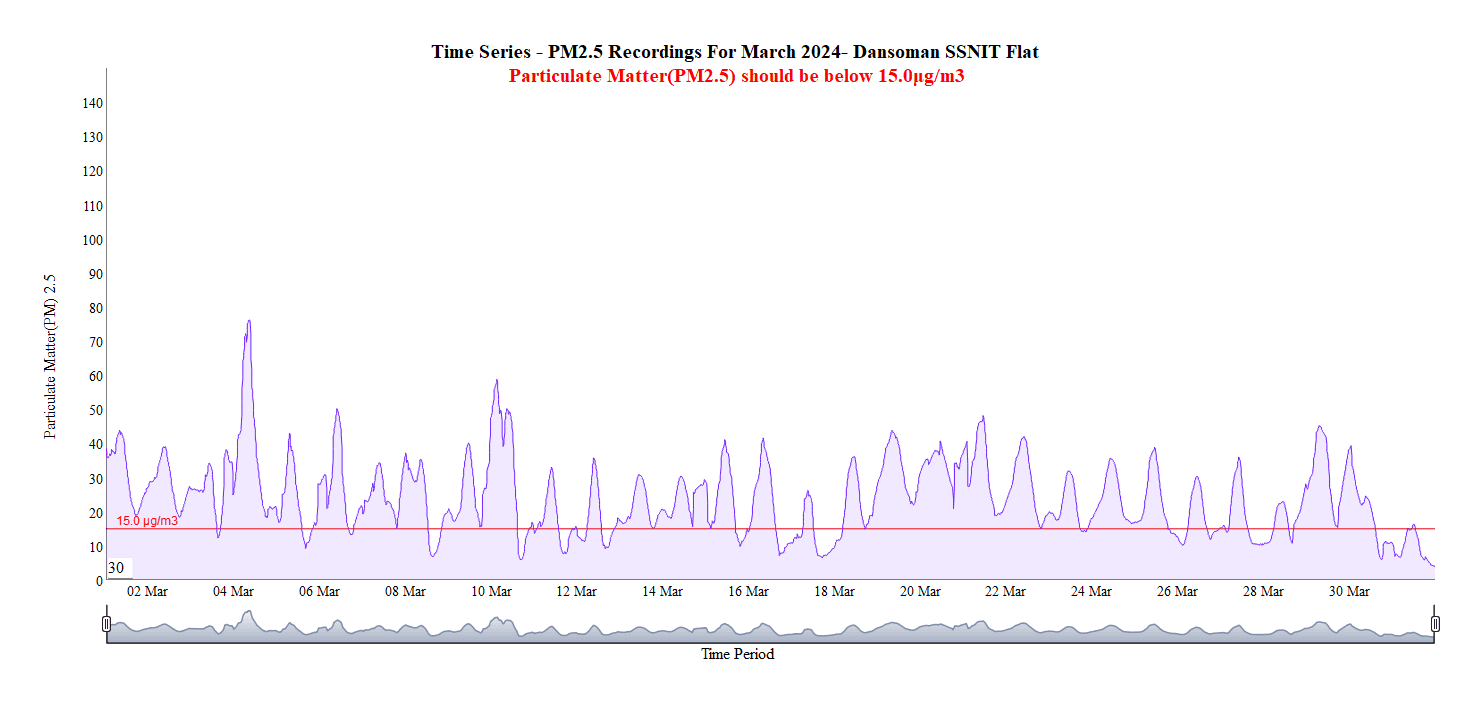The height and width of the screenshot is (702, 1480).
Task: Click the roll period box showing 30
Action: [118, 568]
